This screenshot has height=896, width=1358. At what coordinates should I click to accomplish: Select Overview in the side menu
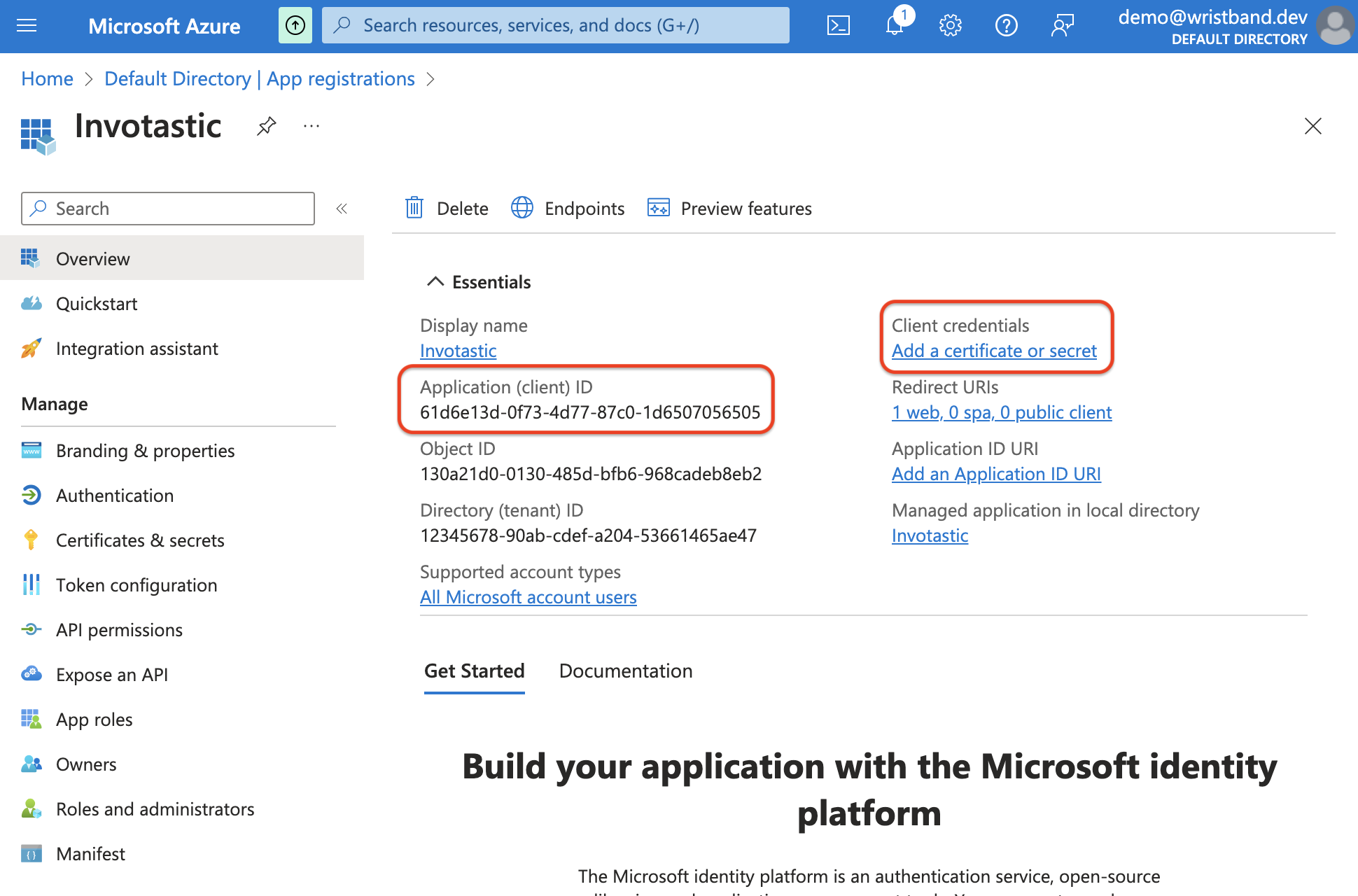(x=182, y=258)
